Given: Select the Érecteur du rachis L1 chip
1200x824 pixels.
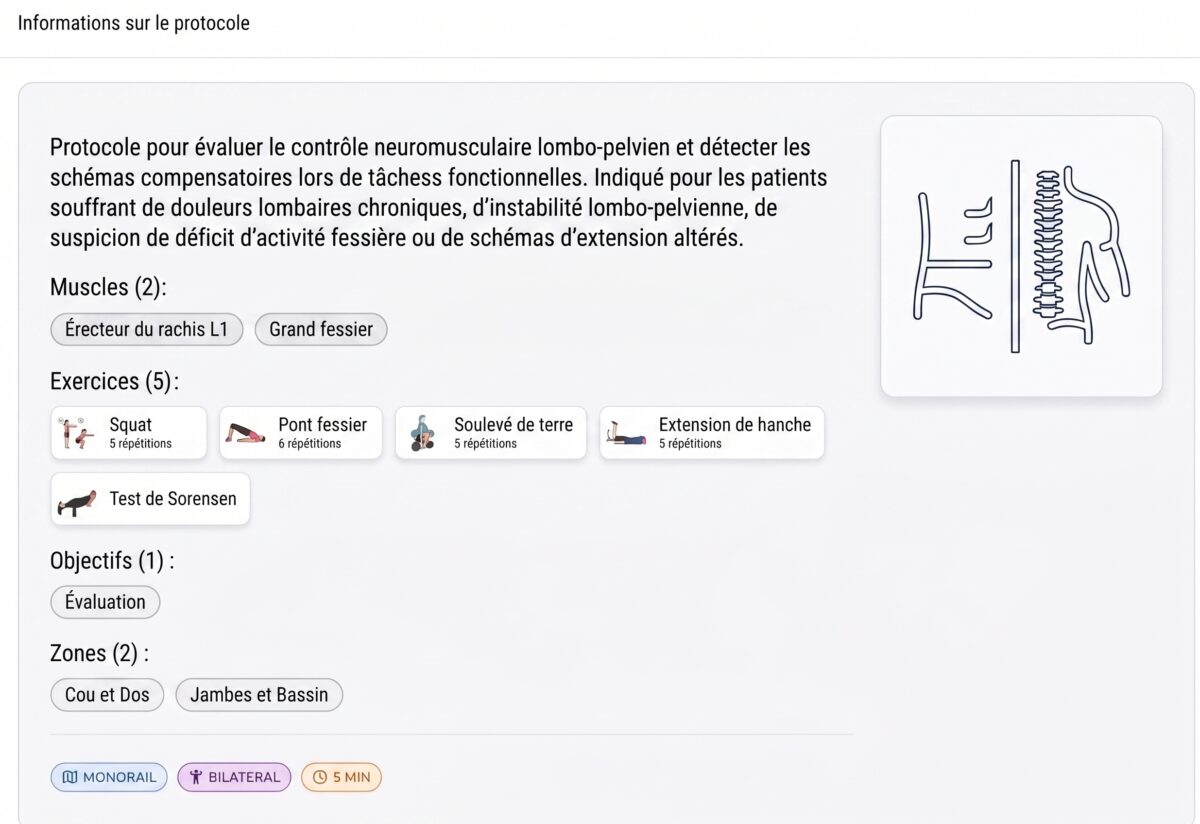Looking at the screenshot, I should tap(147, 329).
